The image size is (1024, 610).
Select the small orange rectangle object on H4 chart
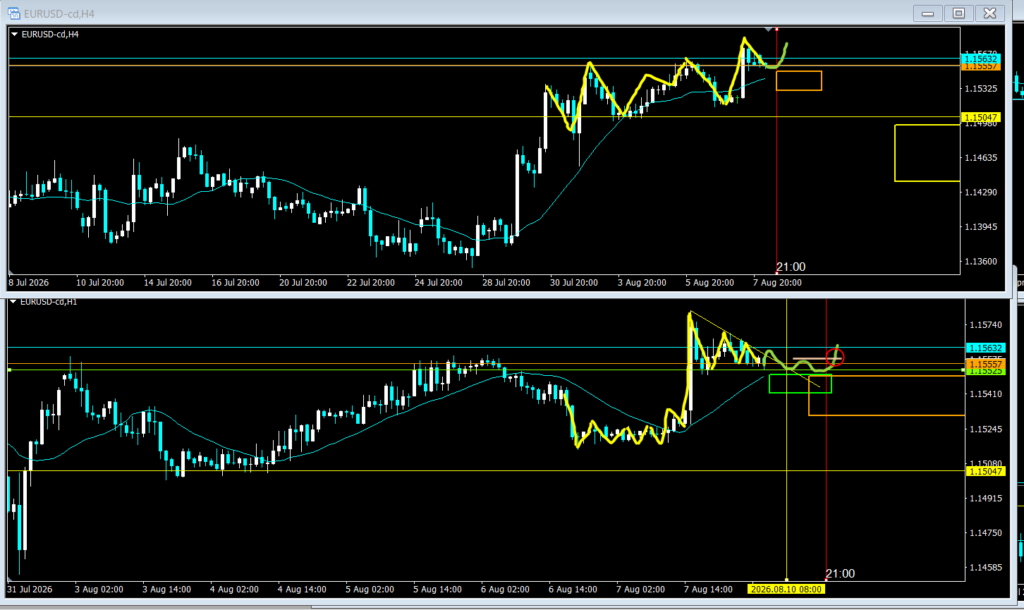(799, 81)
